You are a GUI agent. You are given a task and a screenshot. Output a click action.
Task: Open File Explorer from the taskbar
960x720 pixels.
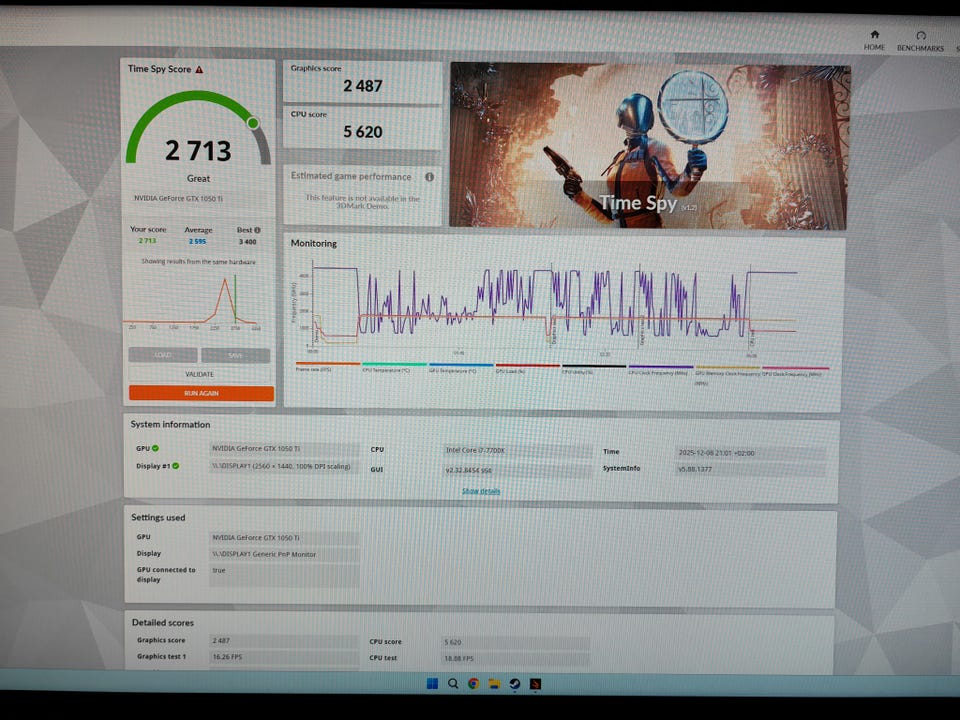click(494, 683)
